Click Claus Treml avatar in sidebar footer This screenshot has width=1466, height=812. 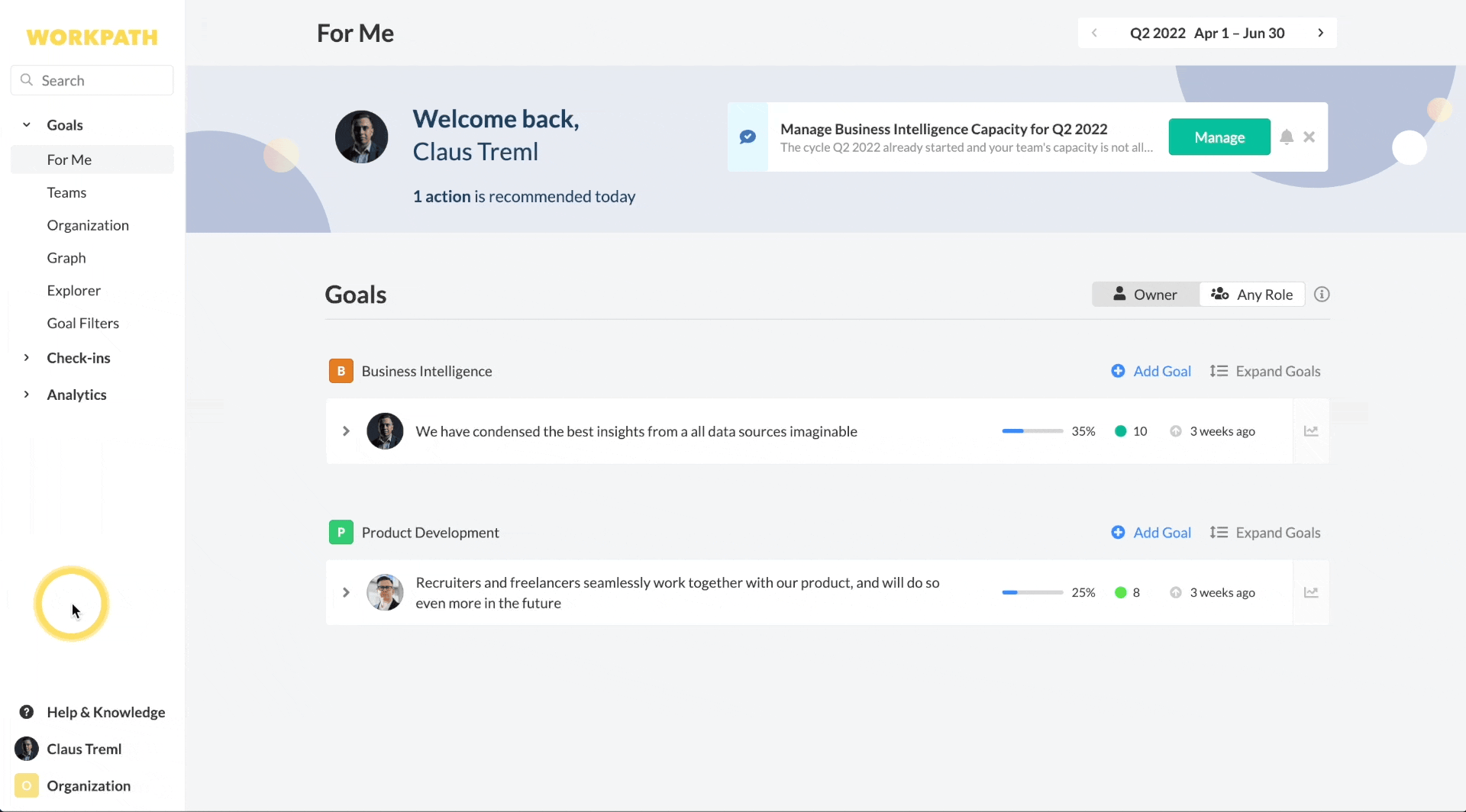pyautogui.click(x=27, y=749)
